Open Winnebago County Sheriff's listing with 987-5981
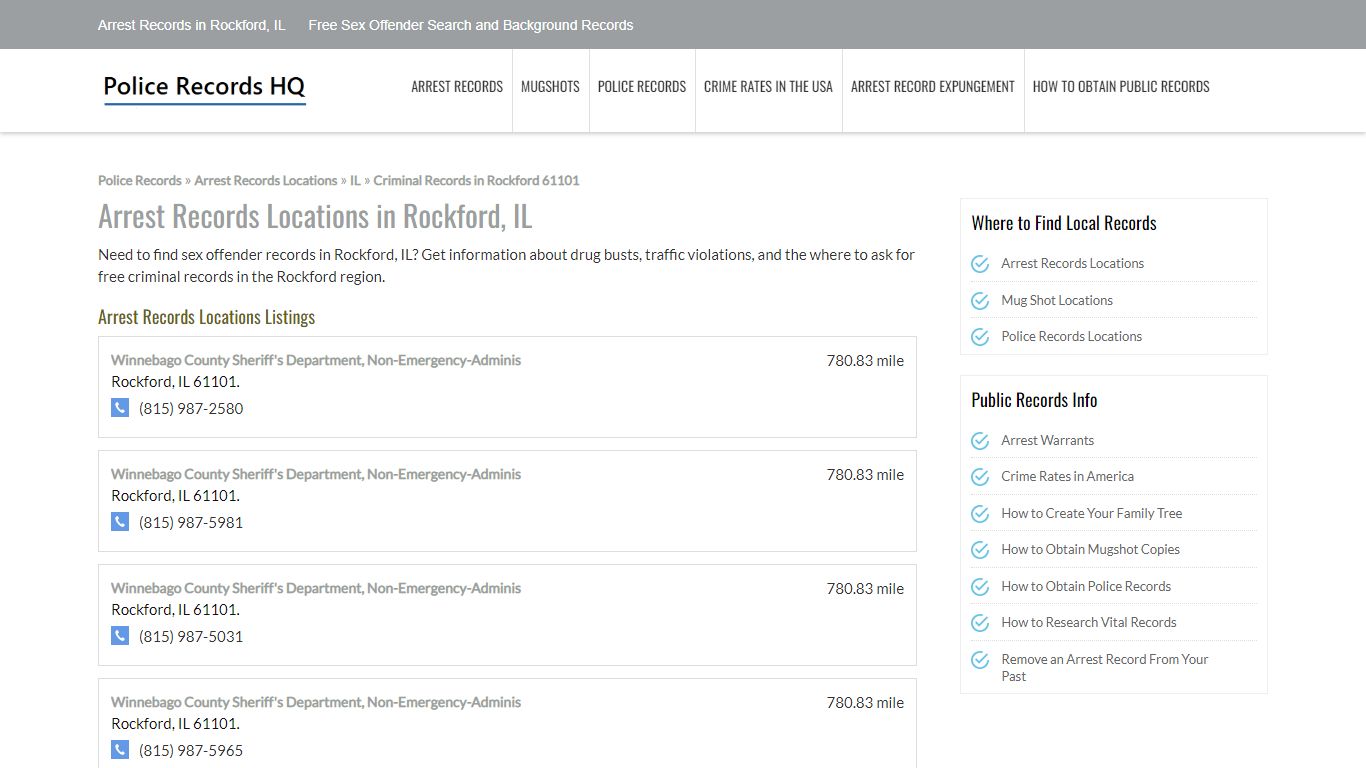 pos(316,474)
